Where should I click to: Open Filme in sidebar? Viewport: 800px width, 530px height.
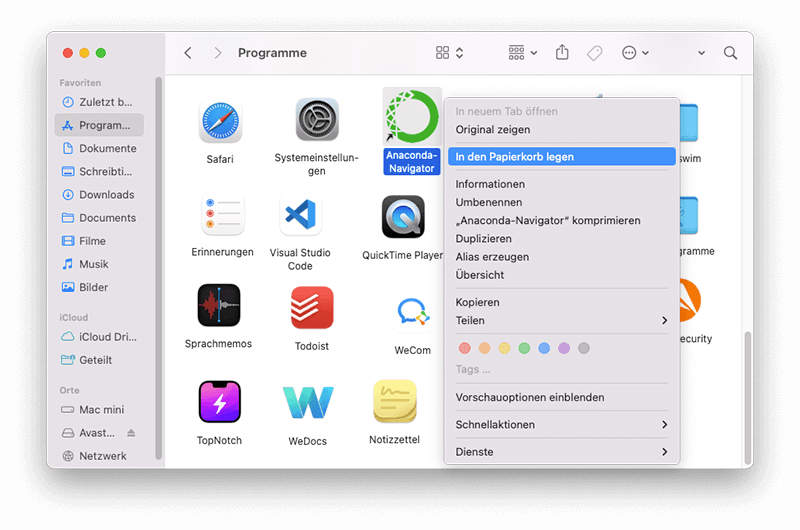pos(99,241)
